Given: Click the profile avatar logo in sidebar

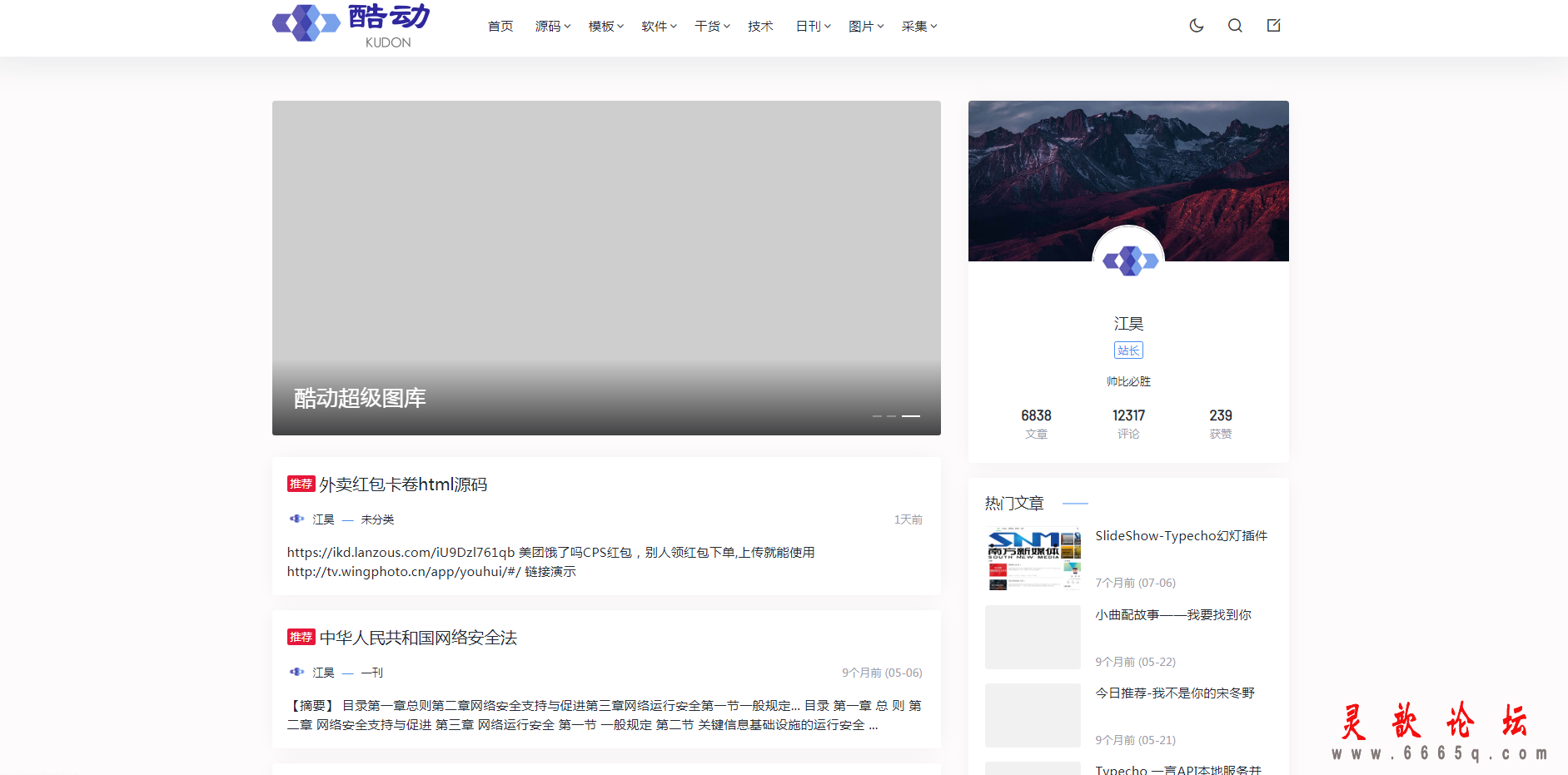Looking at the screenshot, I should [1128, 261].
